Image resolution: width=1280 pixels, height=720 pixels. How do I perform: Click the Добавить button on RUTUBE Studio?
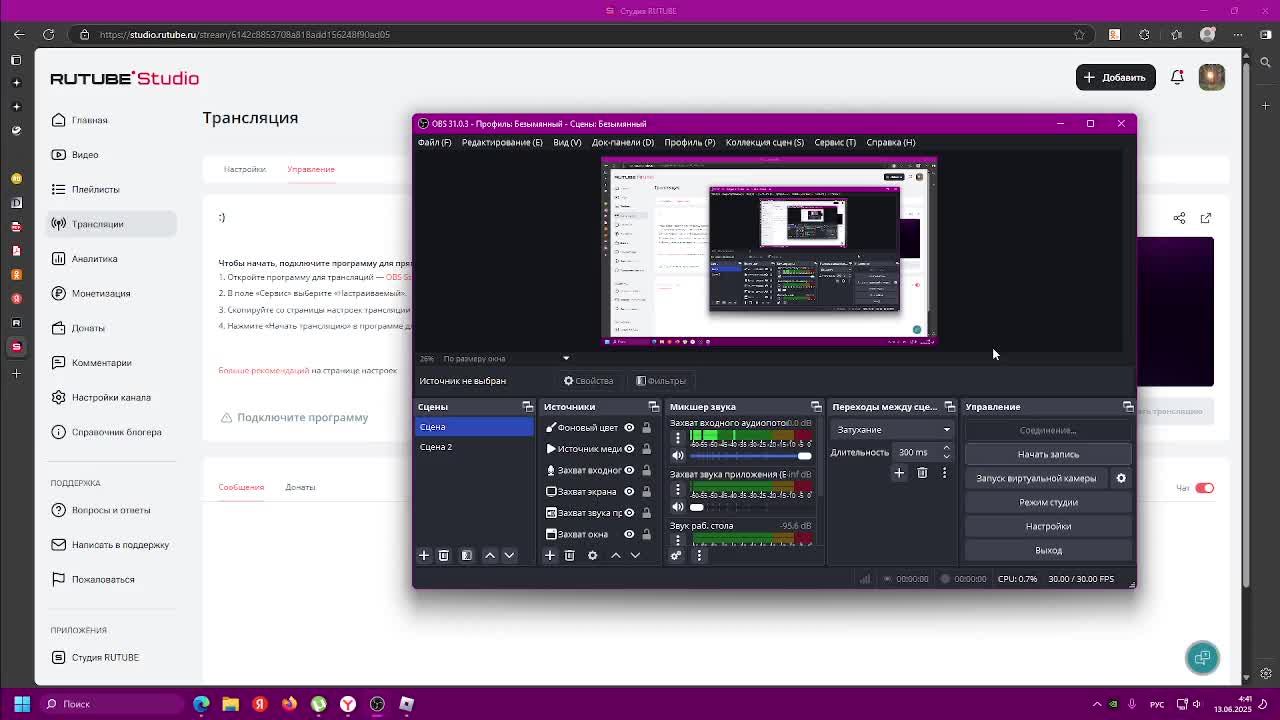point(1115,77)
